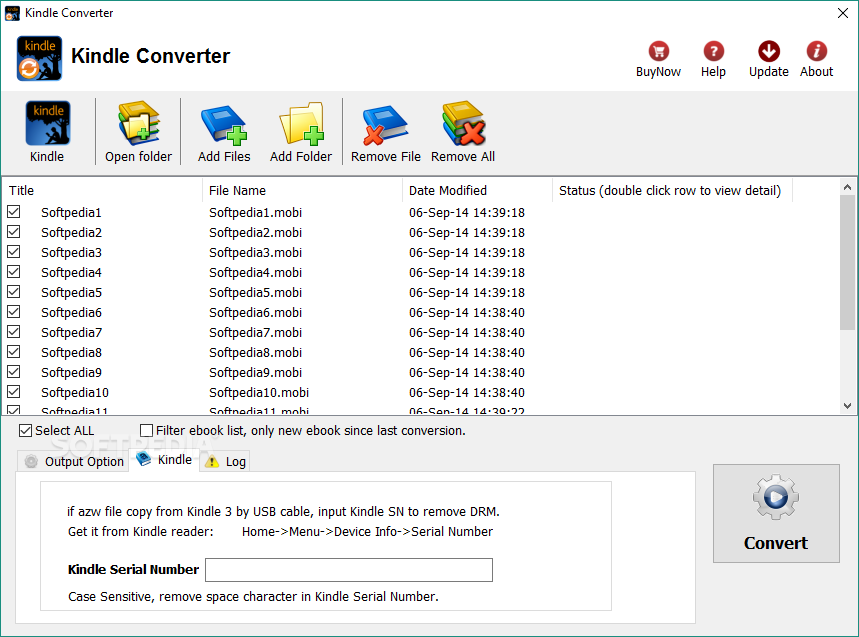Select the Softpedia1.mobi file name
The width and height of the screenshot is (859, 637).
(255, 213)
